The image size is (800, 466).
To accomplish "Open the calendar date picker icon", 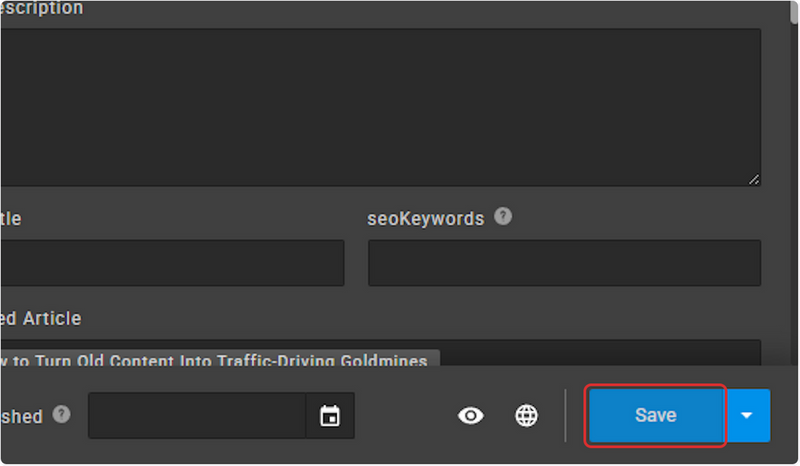I will (330, 416).
